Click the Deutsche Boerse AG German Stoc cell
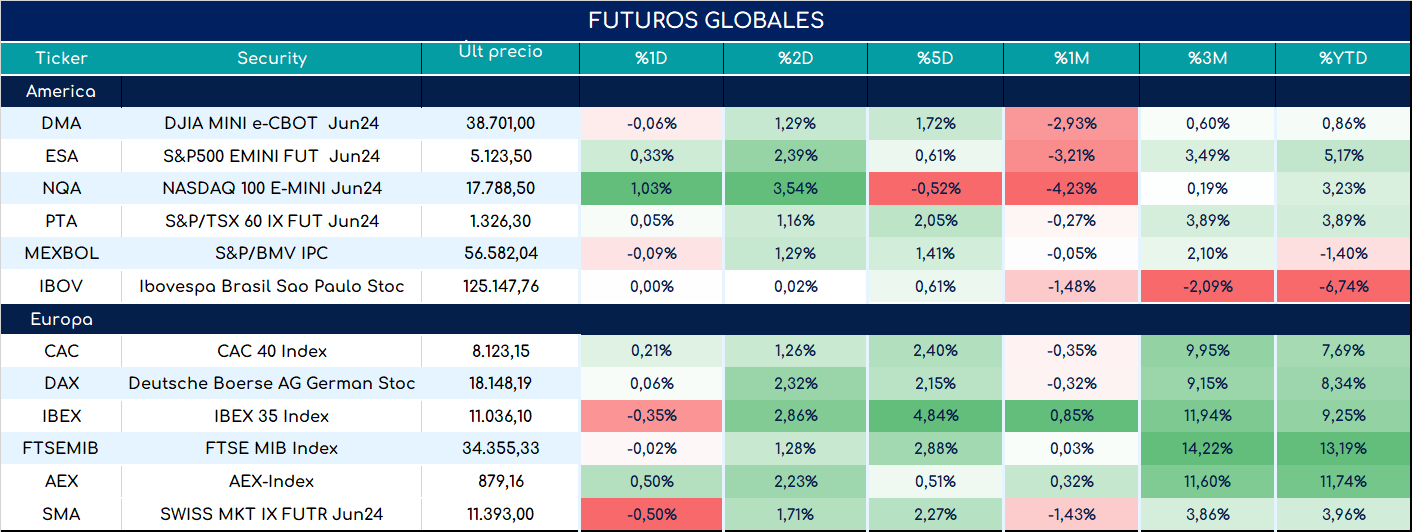 click(272, 383)
